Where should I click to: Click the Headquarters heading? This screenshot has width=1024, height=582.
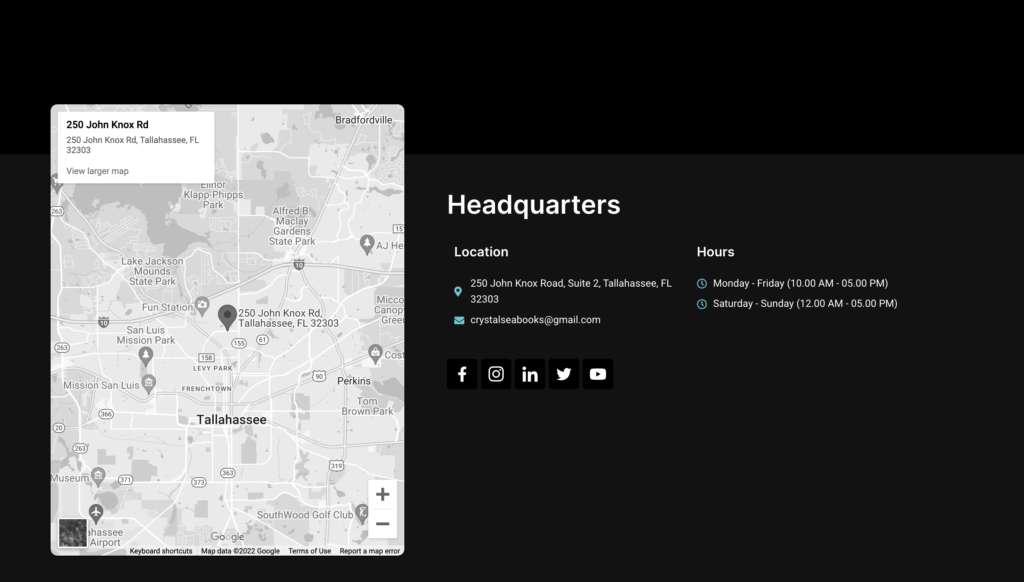coord(534,204)
